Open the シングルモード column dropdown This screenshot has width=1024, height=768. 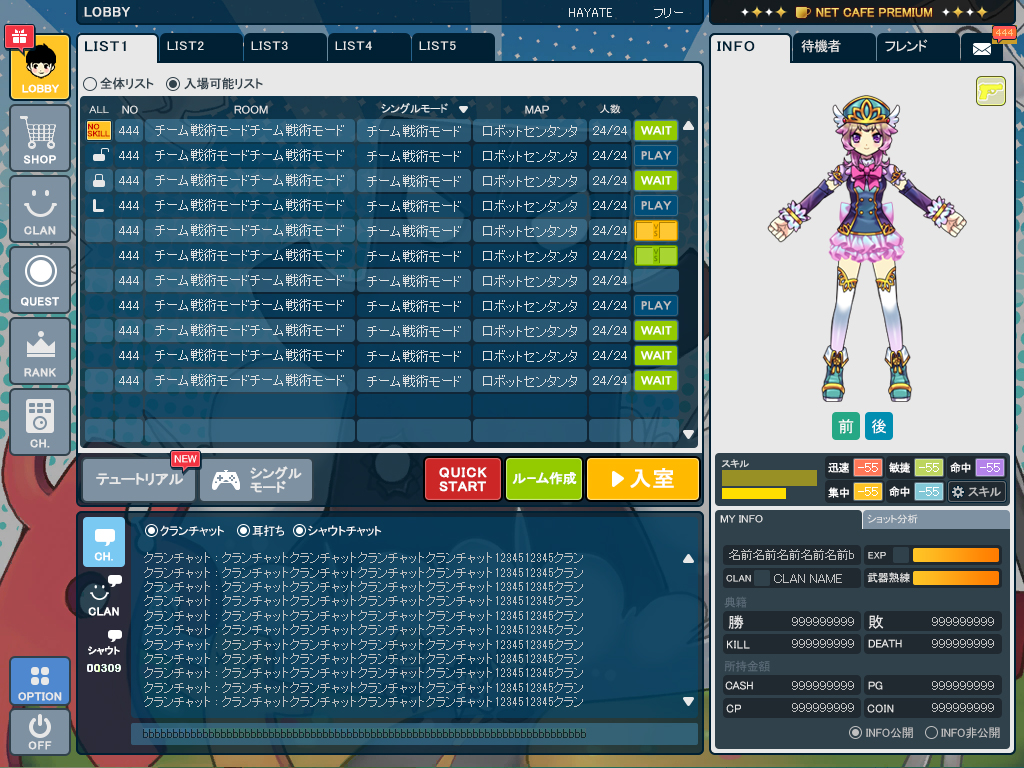464,109
